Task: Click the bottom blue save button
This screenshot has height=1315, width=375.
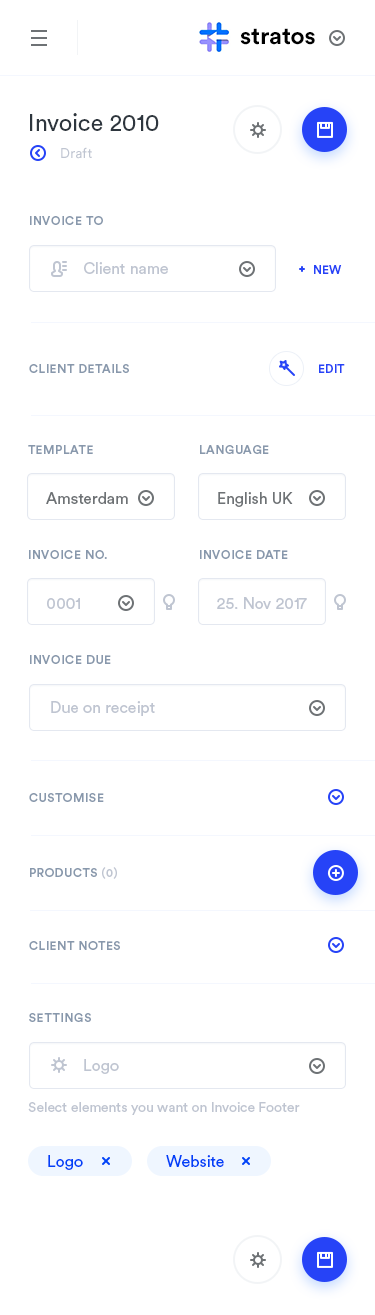Action: coord(325,1260)
